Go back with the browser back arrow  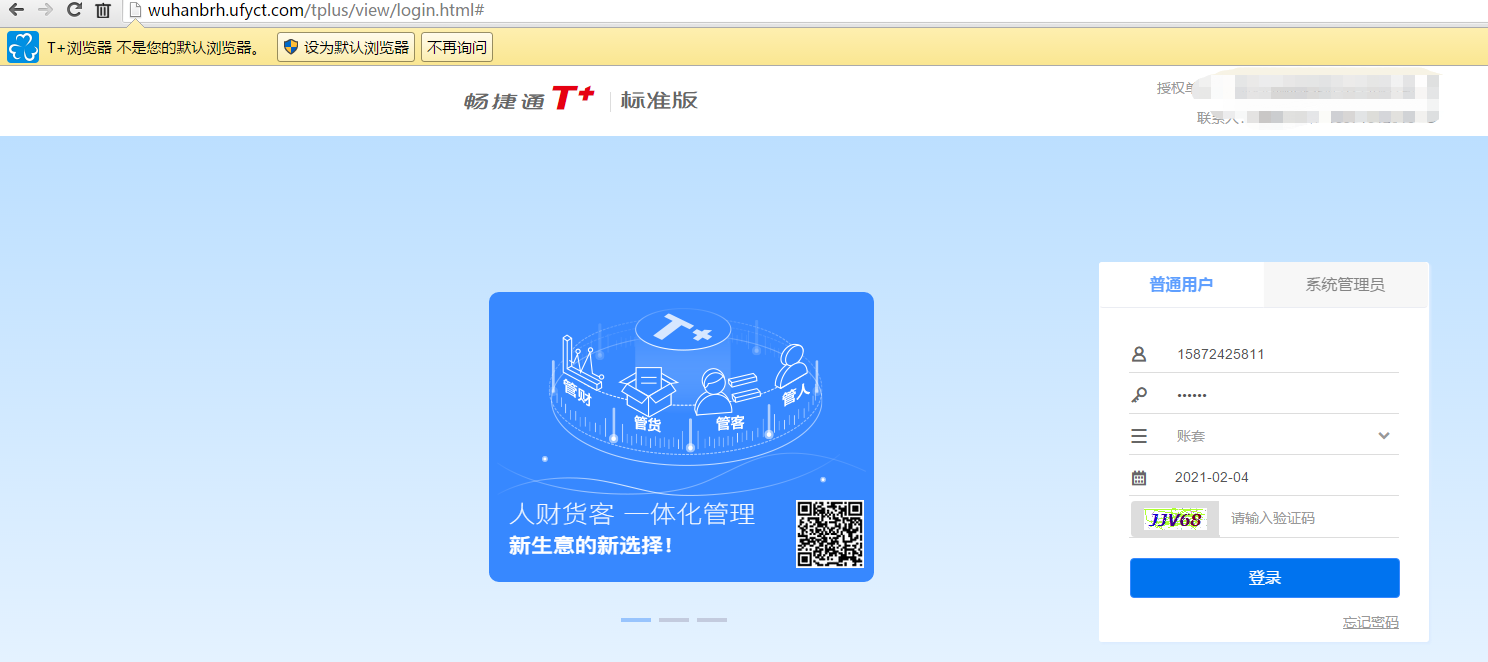(16, 10)
